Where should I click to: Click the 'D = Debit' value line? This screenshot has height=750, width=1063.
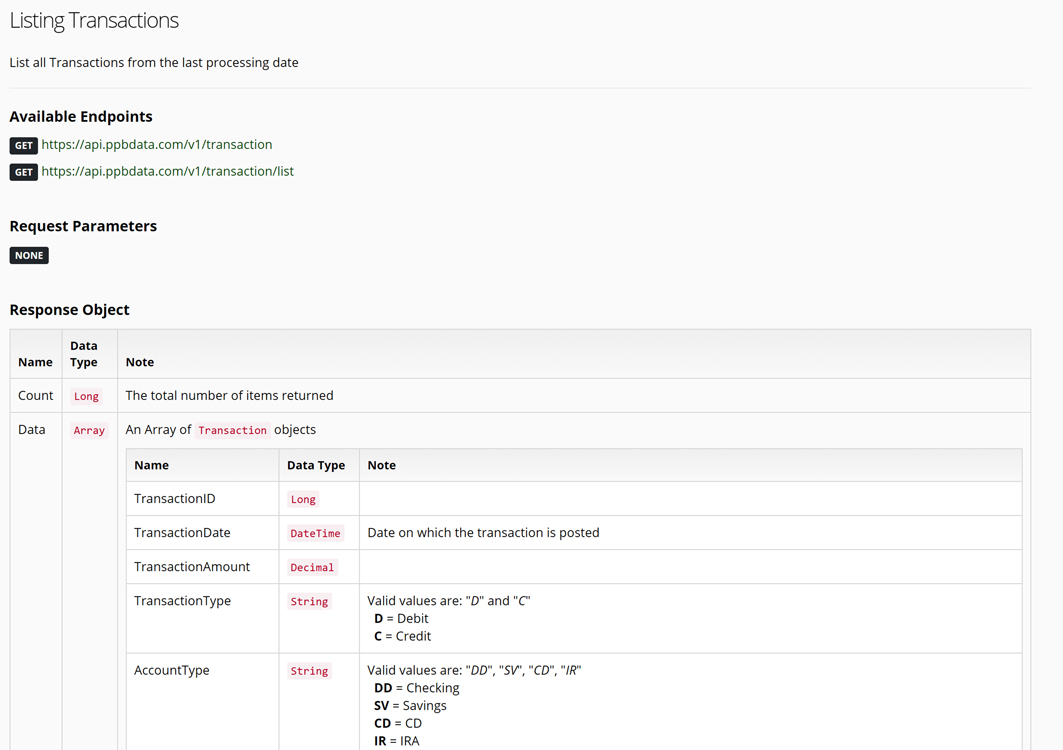[x=401, y=618]
